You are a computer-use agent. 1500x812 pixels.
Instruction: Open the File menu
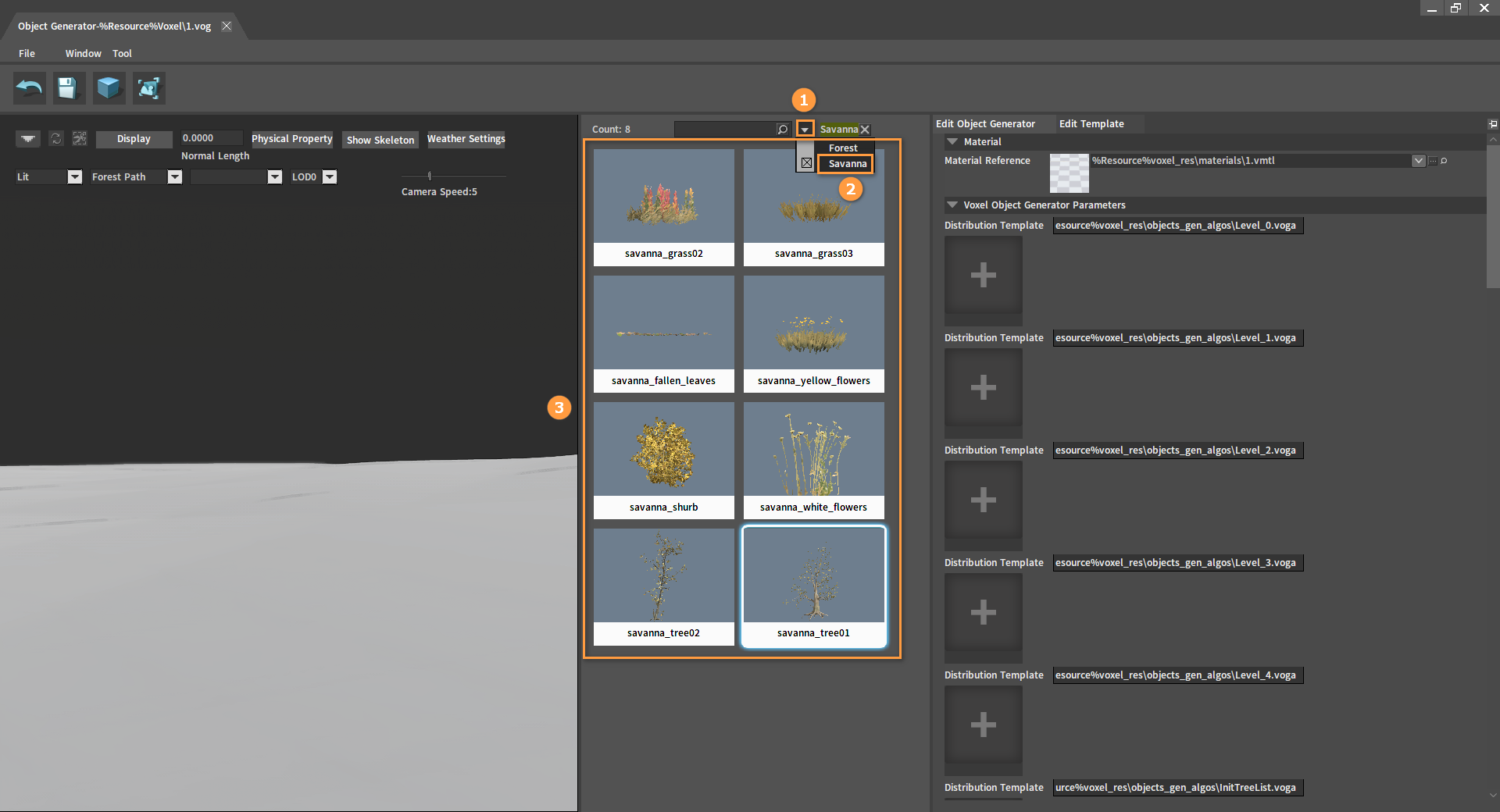[x=27, y=54]
